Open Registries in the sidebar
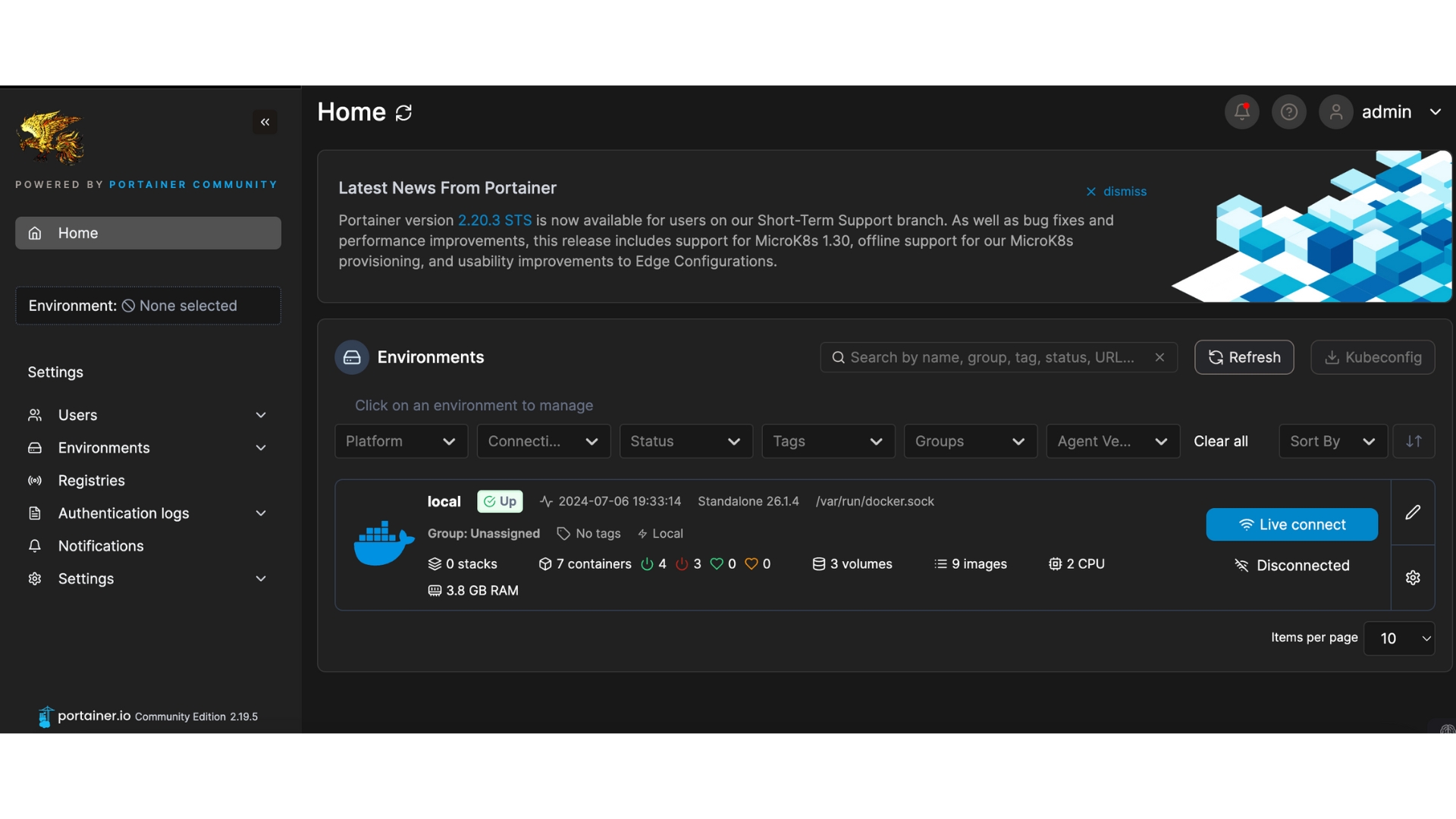This screenshot has width=1456, height=819. [x=91, y=481]
